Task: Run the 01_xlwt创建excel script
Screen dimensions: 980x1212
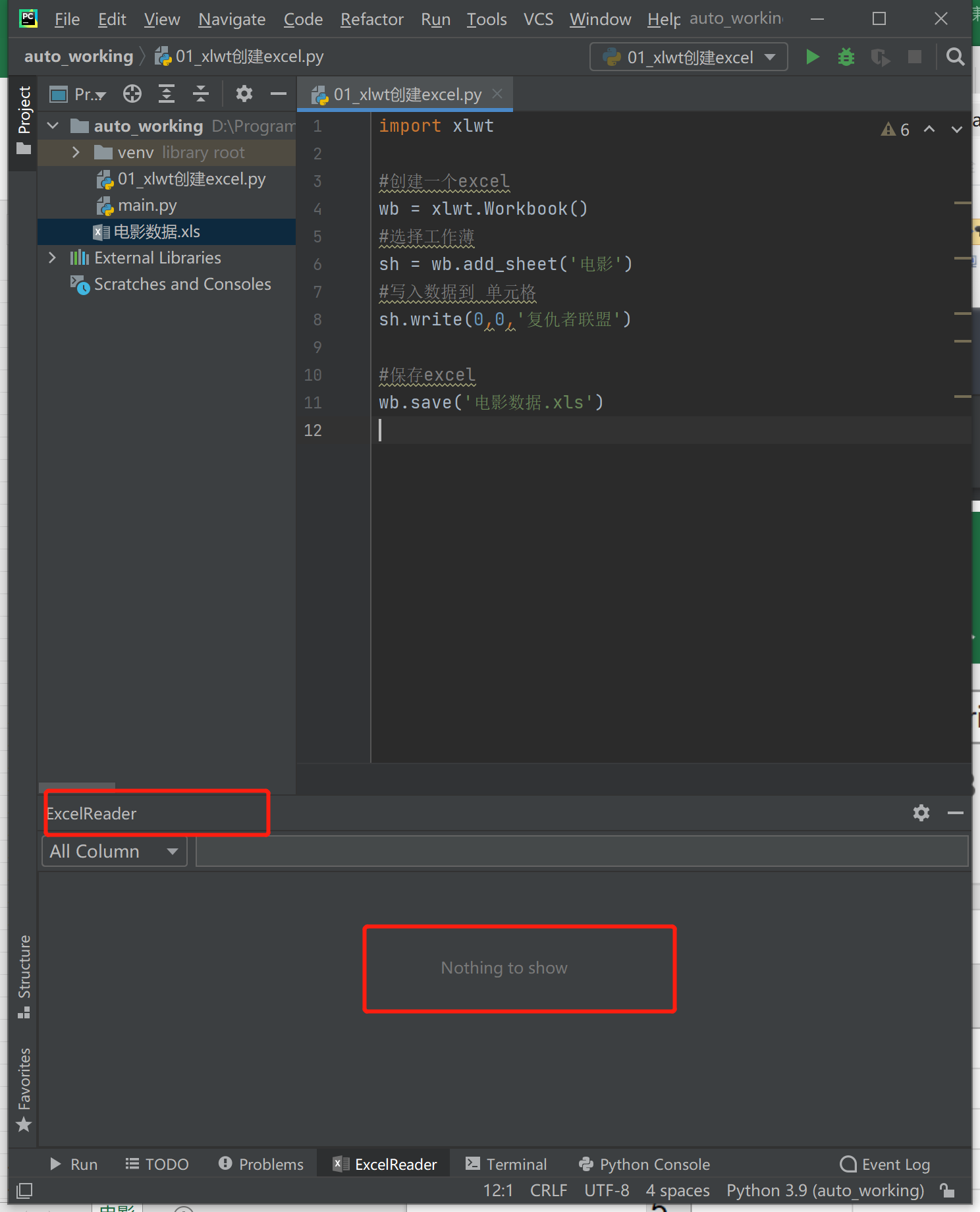Action: 812,57
